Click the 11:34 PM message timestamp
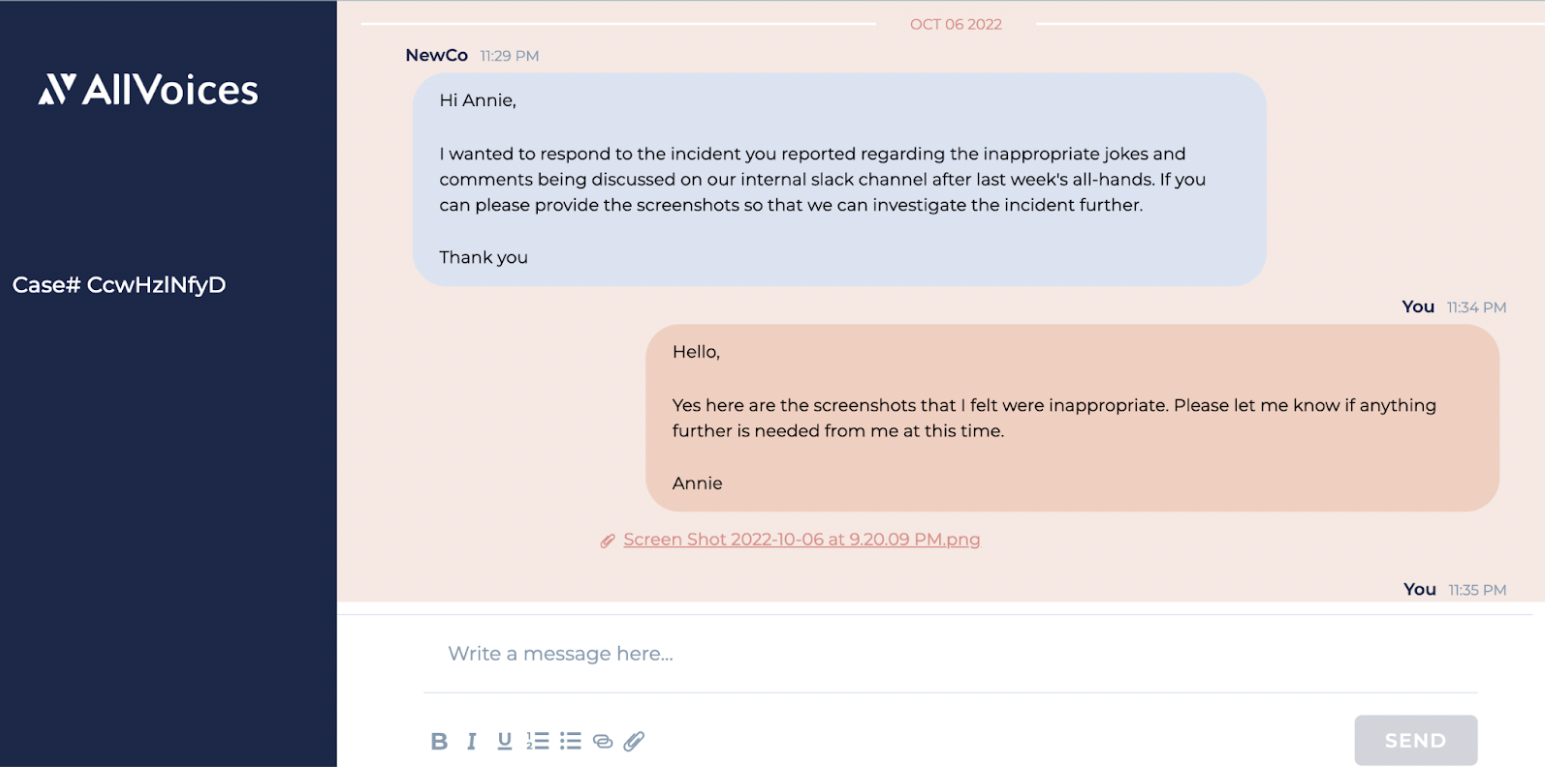 pyautogui.click(x=1476, y=308)
